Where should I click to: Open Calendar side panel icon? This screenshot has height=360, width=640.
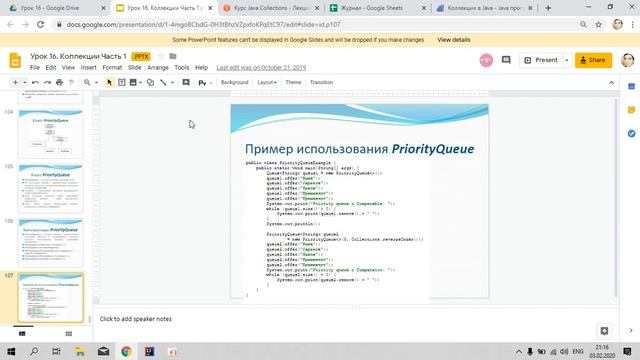pyautogui.click(x=631, y=87)
